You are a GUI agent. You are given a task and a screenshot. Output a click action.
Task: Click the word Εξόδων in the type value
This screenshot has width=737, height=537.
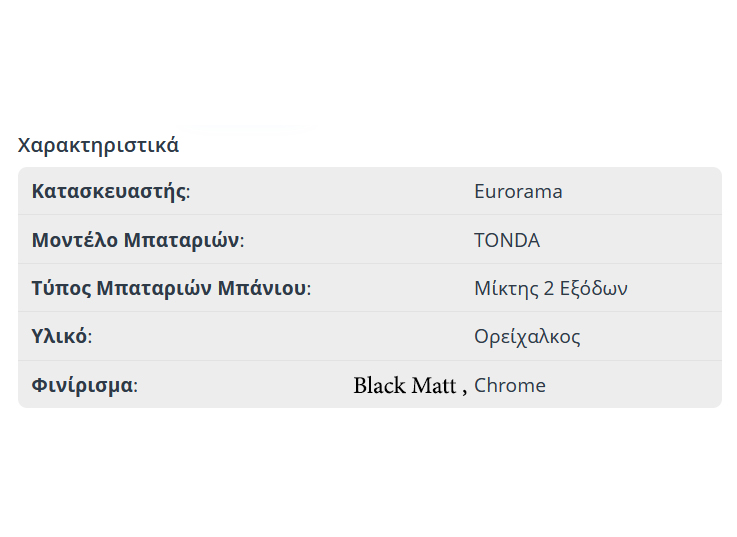[593, 289]
